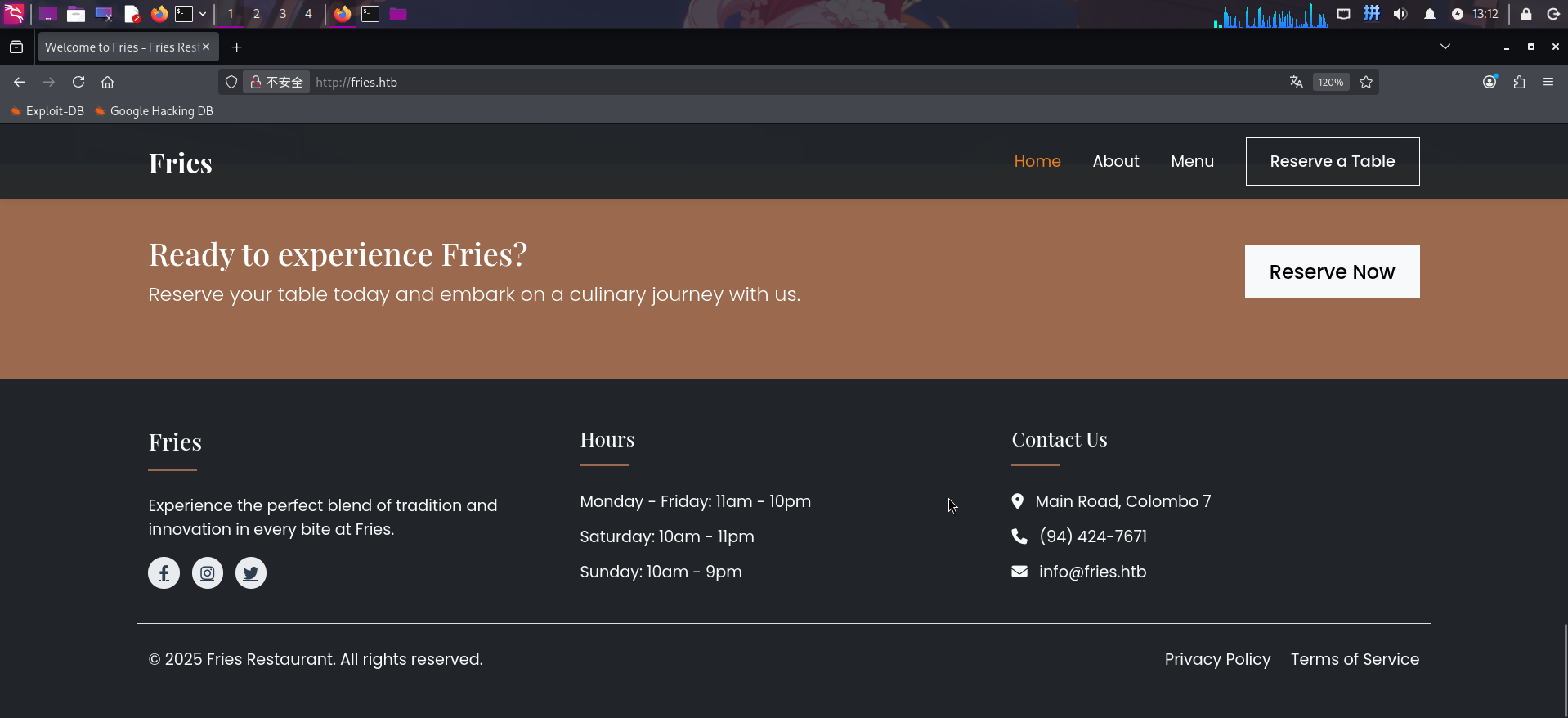Switch to workspace 3 in the taskbar
Viewport: 1568px width, 718px height.
coord(283,14)
